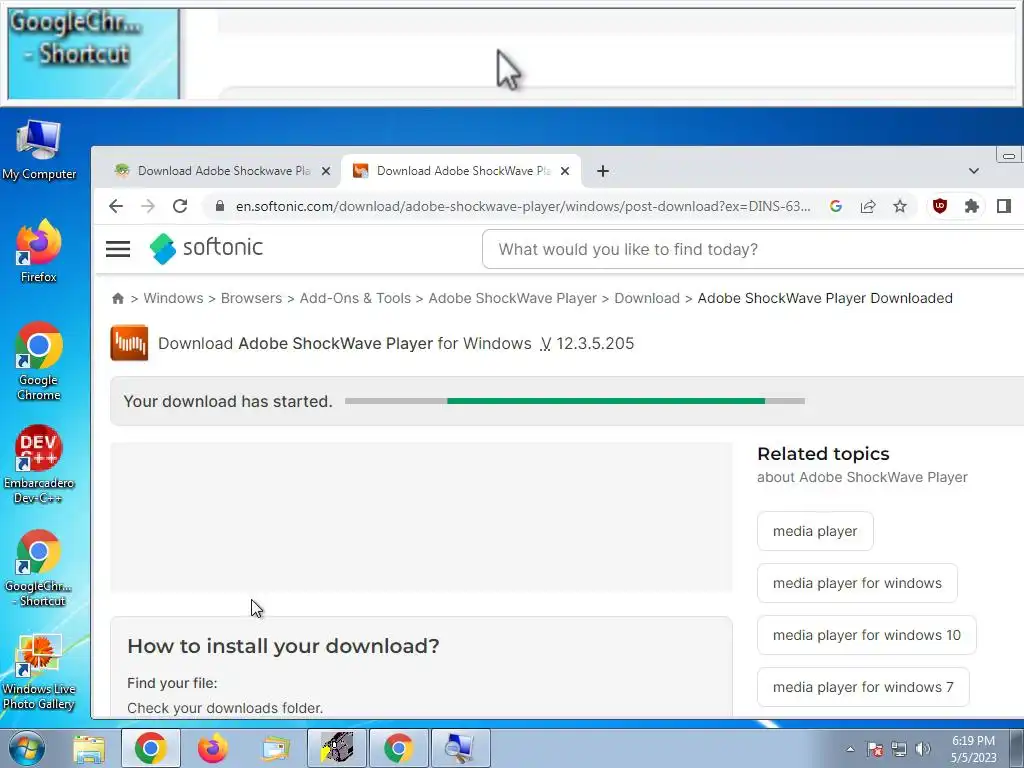Share this page via share icon
This screenshot has height=768, width=1024.
point(868,206)
